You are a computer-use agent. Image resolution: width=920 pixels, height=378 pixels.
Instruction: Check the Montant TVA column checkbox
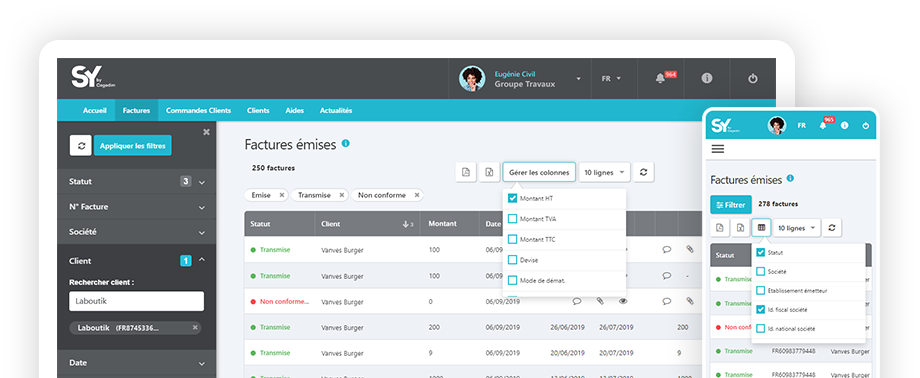coord(512,219)
